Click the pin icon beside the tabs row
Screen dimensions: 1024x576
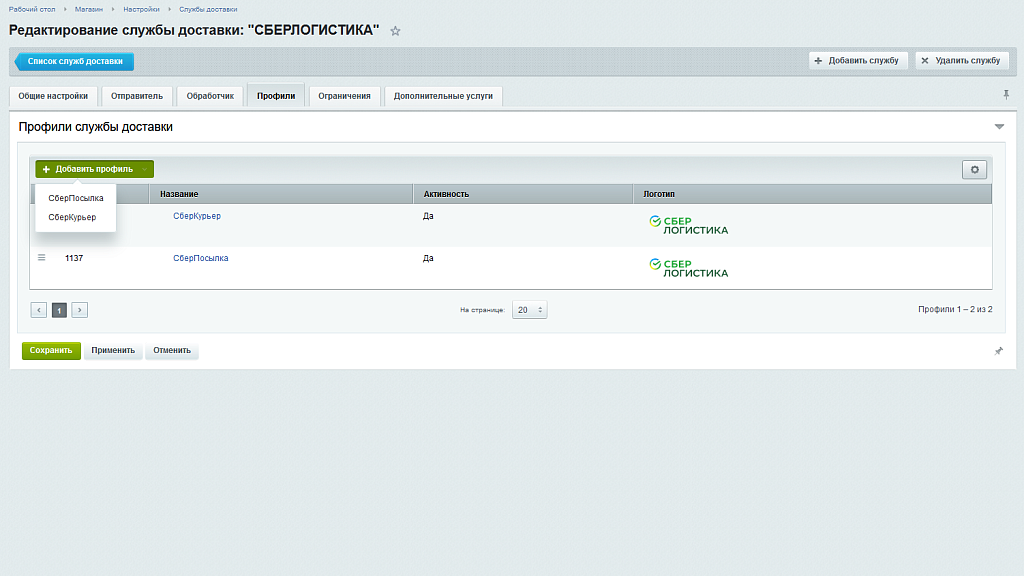(1006, 94)
